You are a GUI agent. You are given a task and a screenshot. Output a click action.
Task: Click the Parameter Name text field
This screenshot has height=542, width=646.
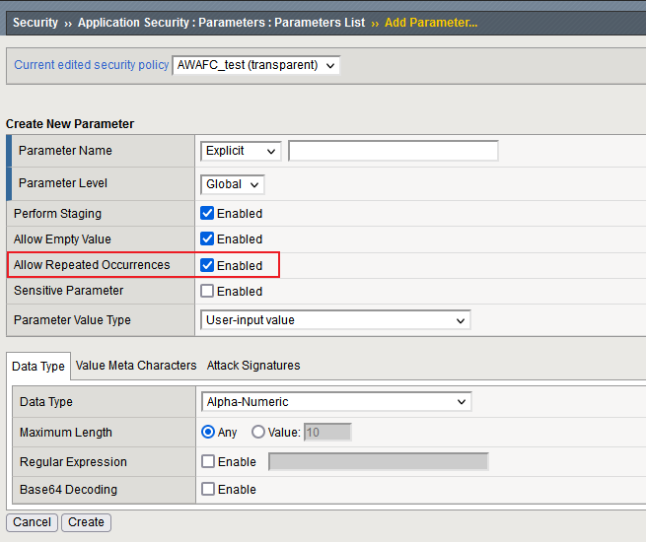coord(393,151)
